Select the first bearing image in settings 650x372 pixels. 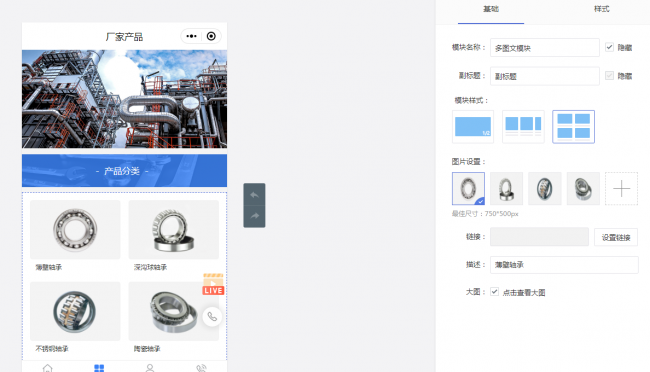coord(468,189)
